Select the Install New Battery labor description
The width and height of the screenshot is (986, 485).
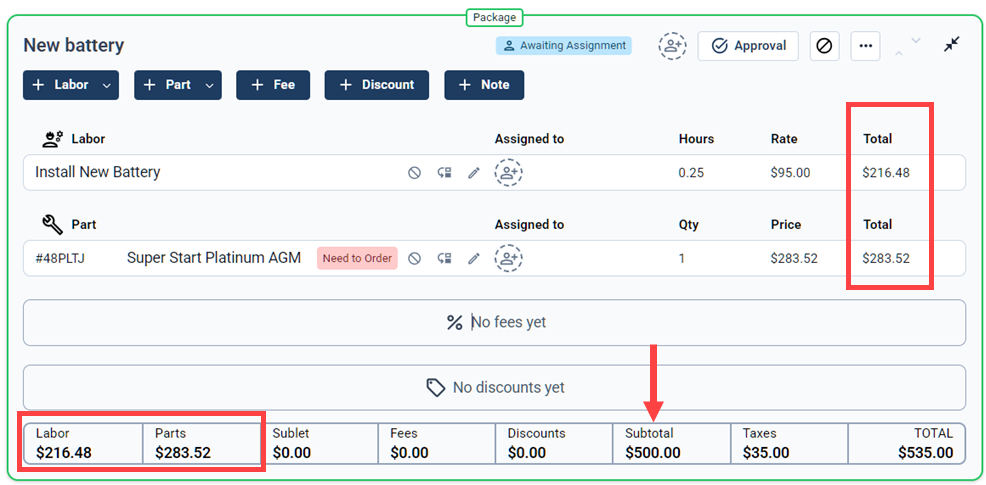pyautogui.click(x=97, y=172)
